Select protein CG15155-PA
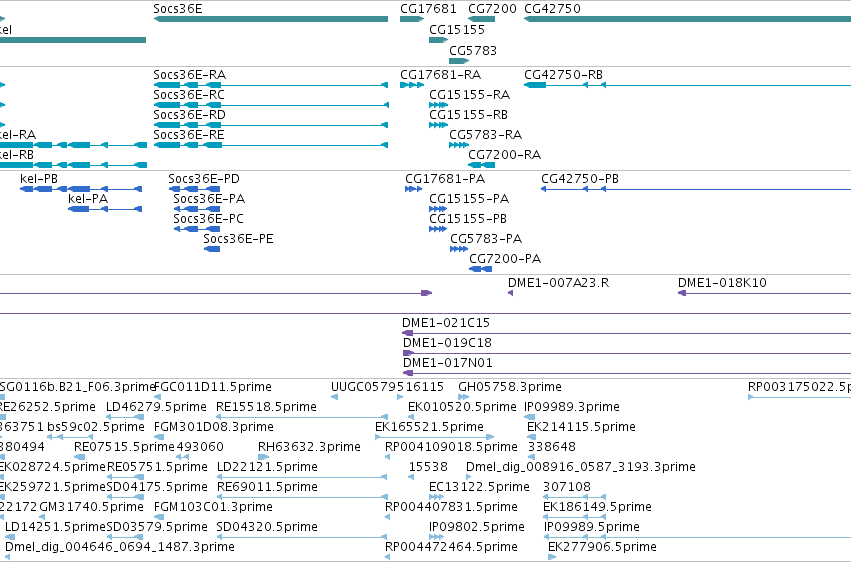 (x=438, y=209)
